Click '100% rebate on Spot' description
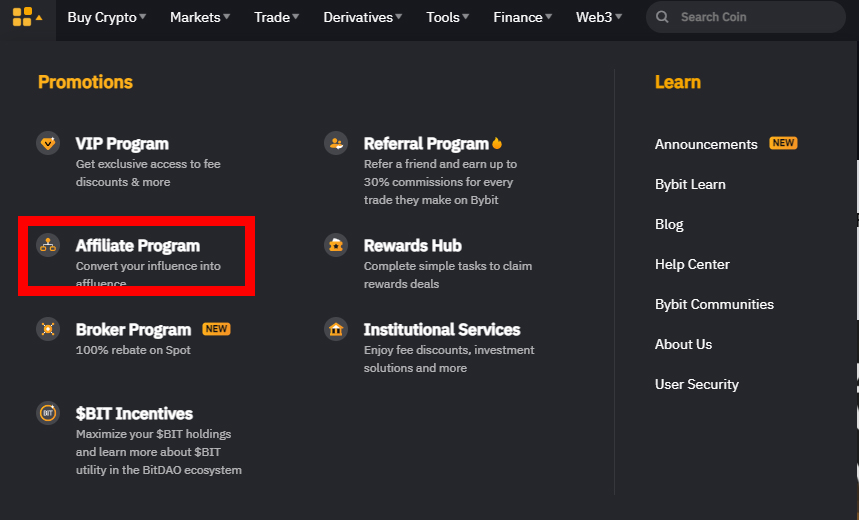859x520 pixels. [x=133, y=350]
